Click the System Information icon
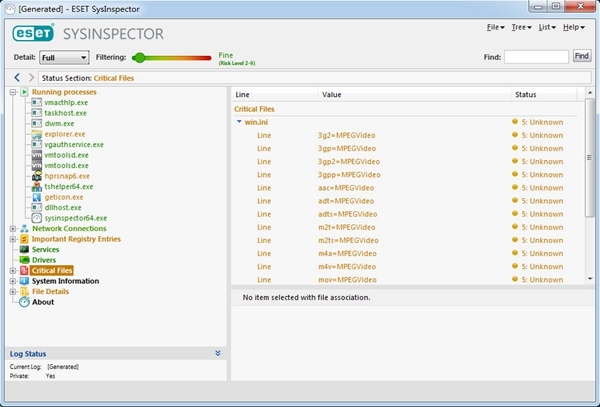Image resolution: width=600 pixels, height=407 pixels. click(24, 281)
